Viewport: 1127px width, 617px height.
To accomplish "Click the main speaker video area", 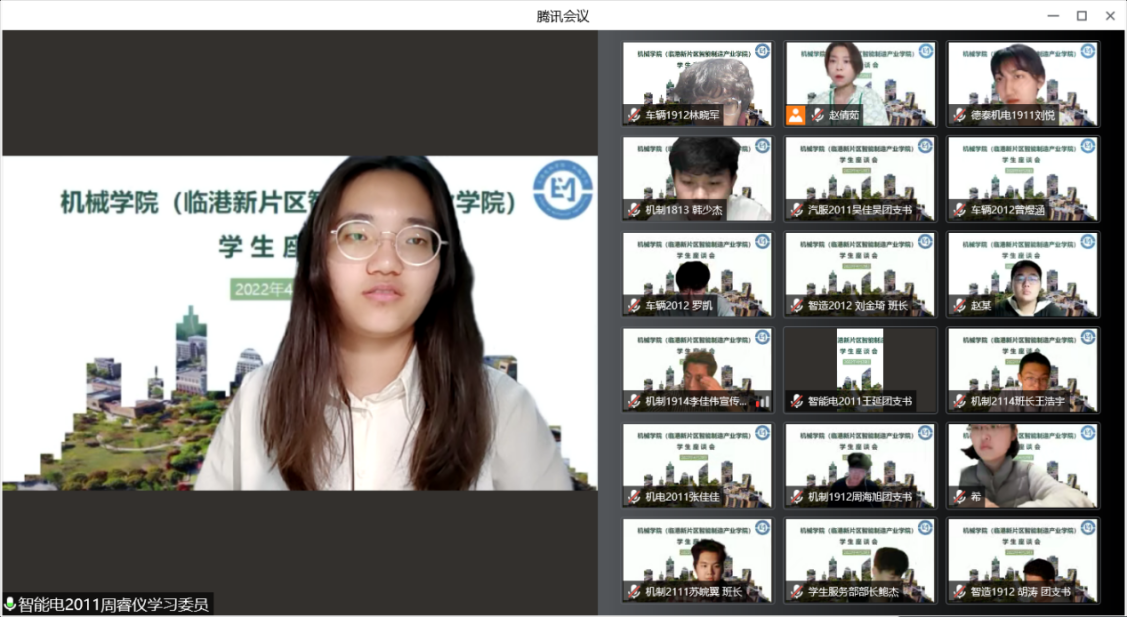I will coord(300,320).
